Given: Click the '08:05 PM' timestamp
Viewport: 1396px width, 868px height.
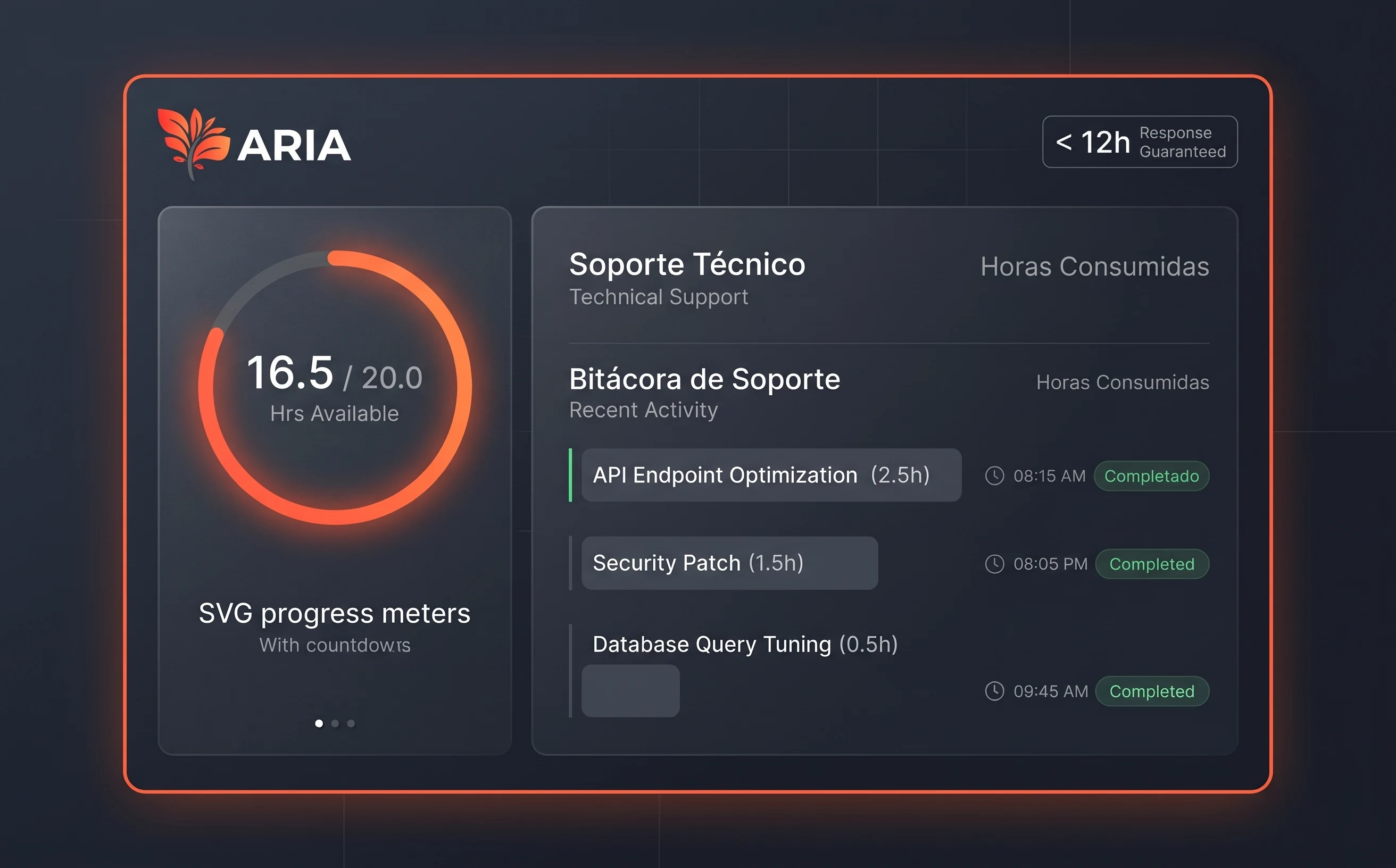Looking at the screenshot, I should 1050,564.
